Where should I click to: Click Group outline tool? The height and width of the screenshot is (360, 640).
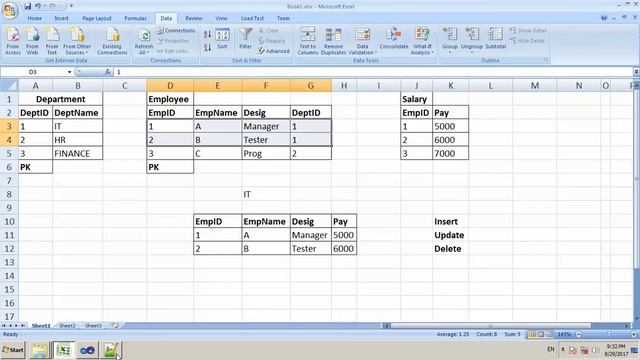[x=450, y=40]
